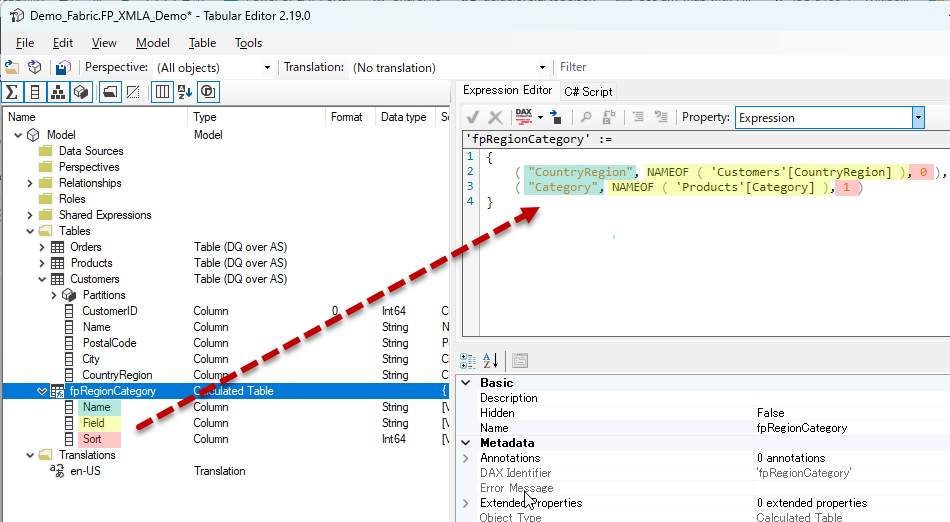Click alphabetical sort icon in properties
This screenshot has height=522, width=950.
click(490, 361)
